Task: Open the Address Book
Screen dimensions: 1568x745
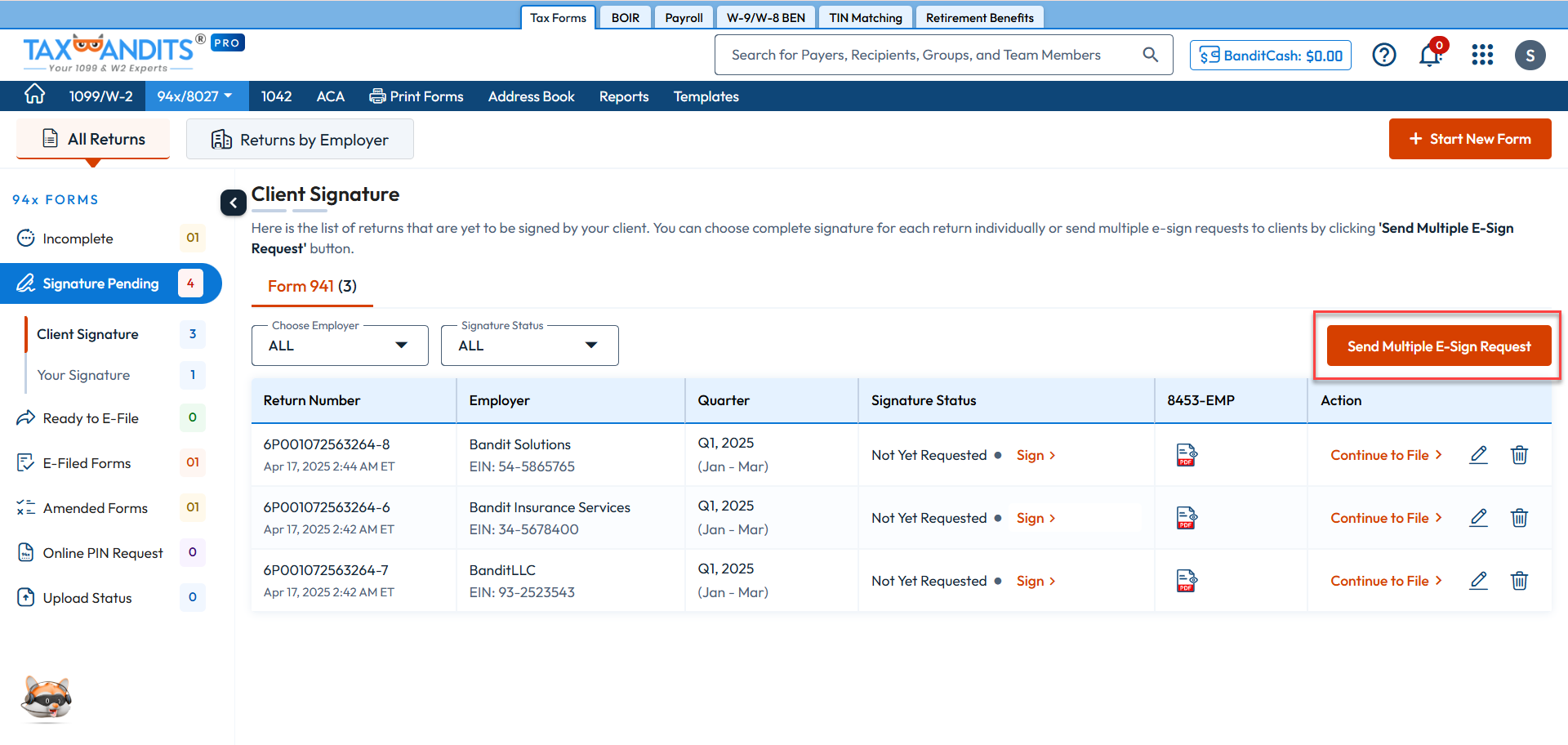Action: pos(531,96)
